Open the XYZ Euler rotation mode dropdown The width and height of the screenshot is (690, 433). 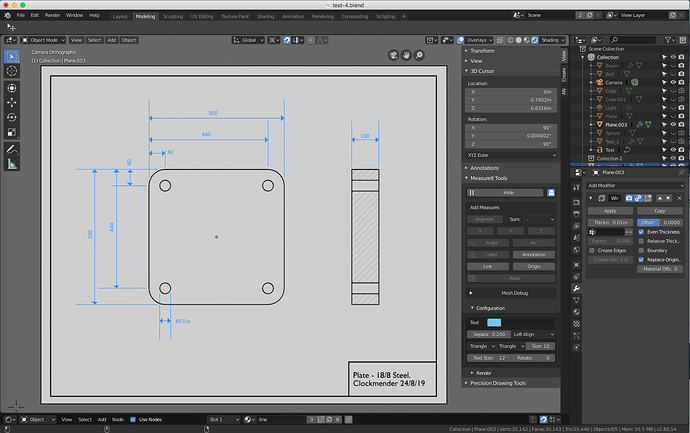coord(511,157)
